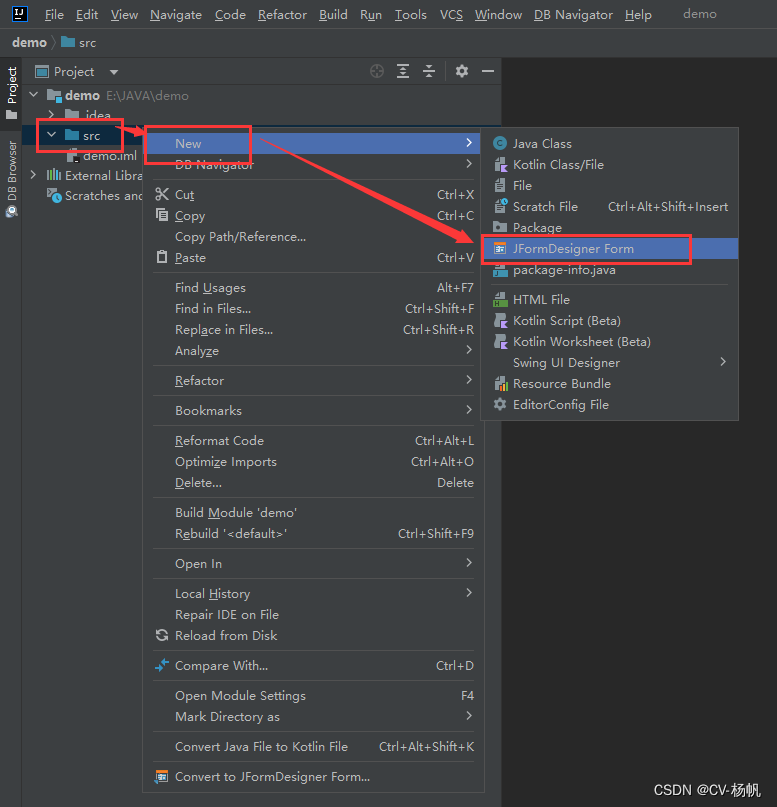Viewport: 777px width, 807px height.
Task: Choose Find Usages
Action: [313, 287]
